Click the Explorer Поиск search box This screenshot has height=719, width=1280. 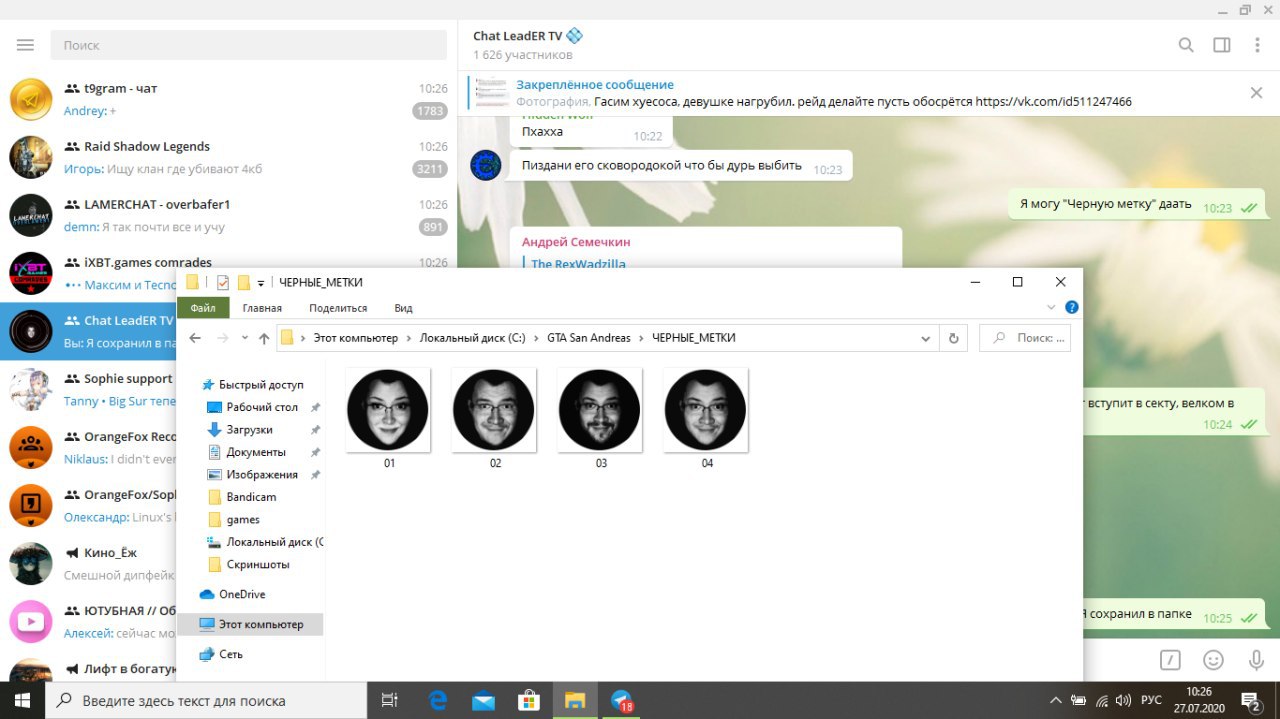(x=1025, y=338)
